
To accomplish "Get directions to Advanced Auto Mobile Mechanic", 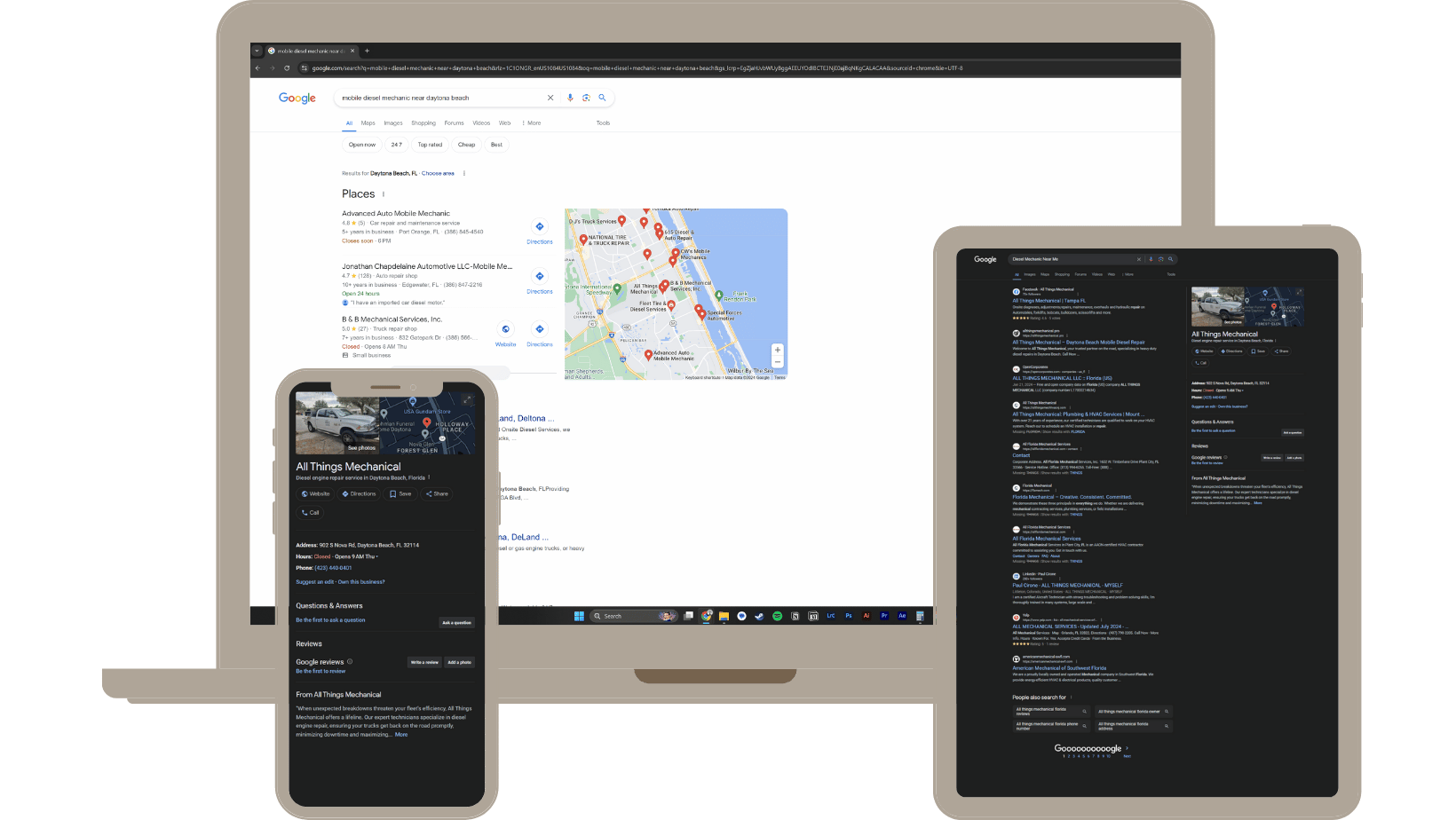I will pos(540,232).
